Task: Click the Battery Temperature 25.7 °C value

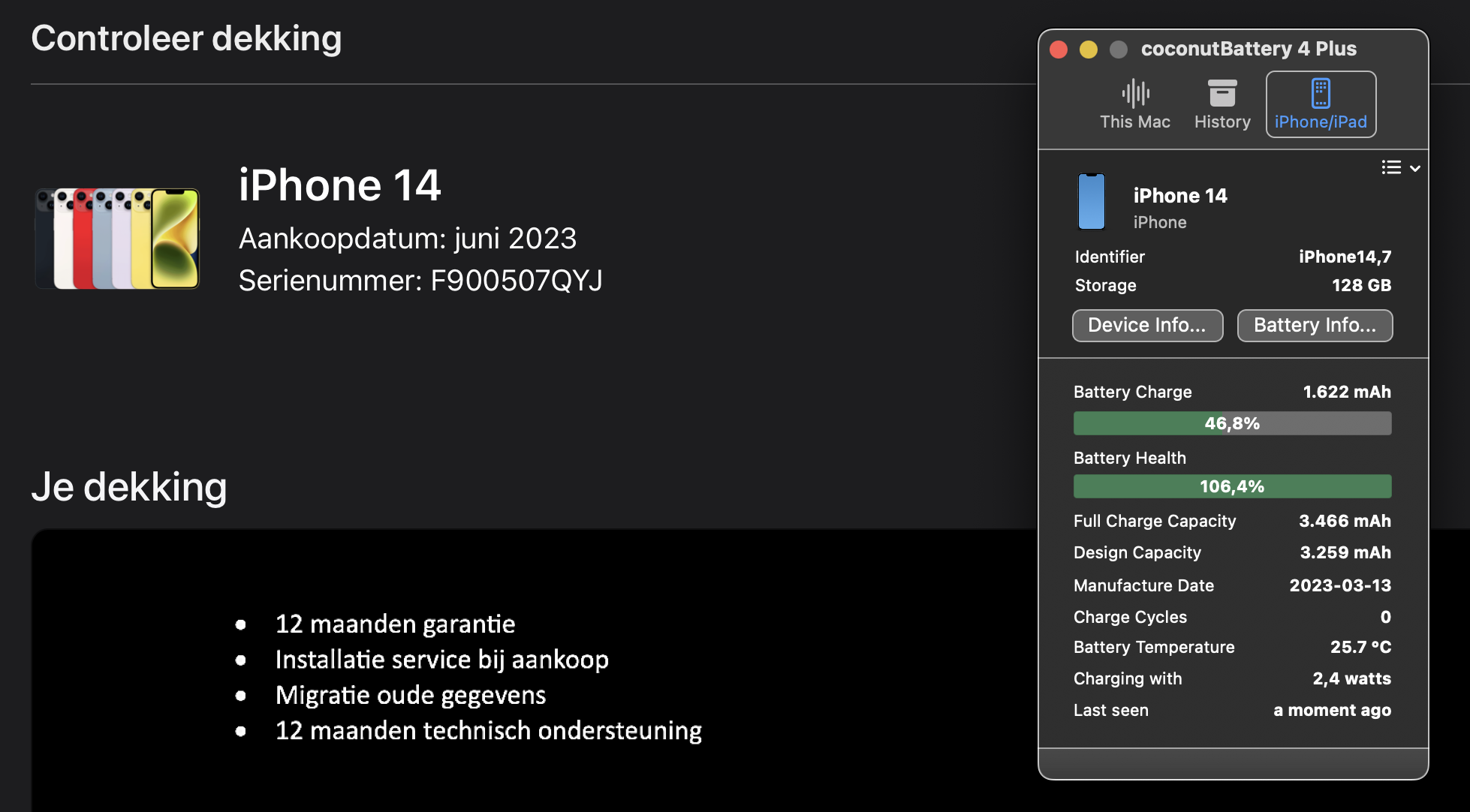Action: point(1360,647)
